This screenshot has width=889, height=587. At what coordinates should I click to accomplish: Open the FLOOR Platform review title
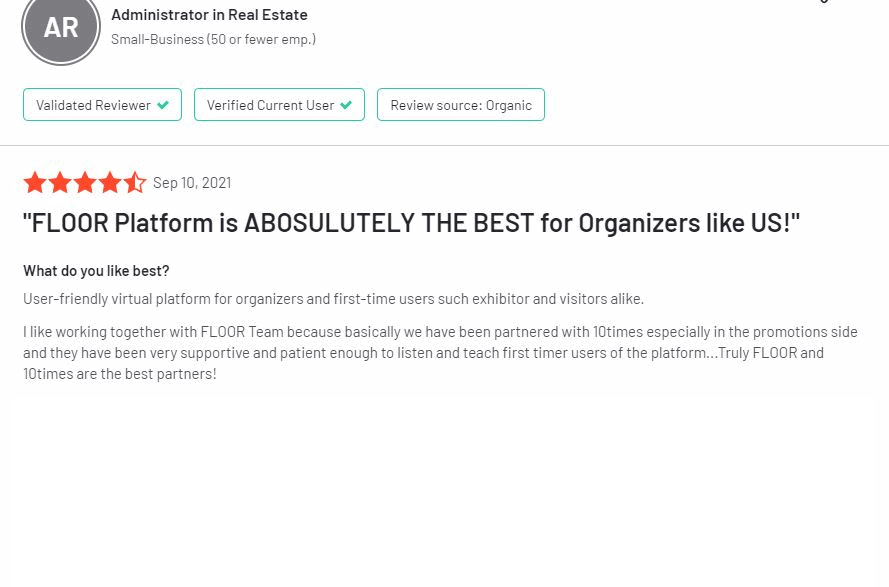click(411, 222)
